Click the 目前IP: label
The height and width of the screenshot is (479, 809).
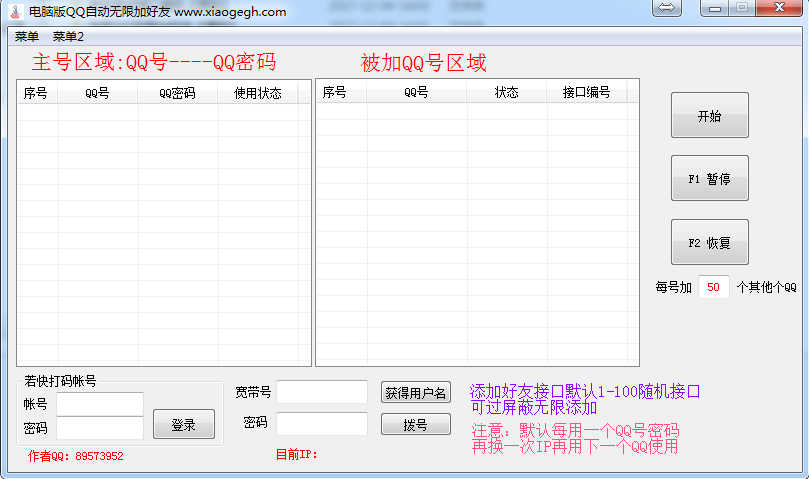[x=296, y=454]
